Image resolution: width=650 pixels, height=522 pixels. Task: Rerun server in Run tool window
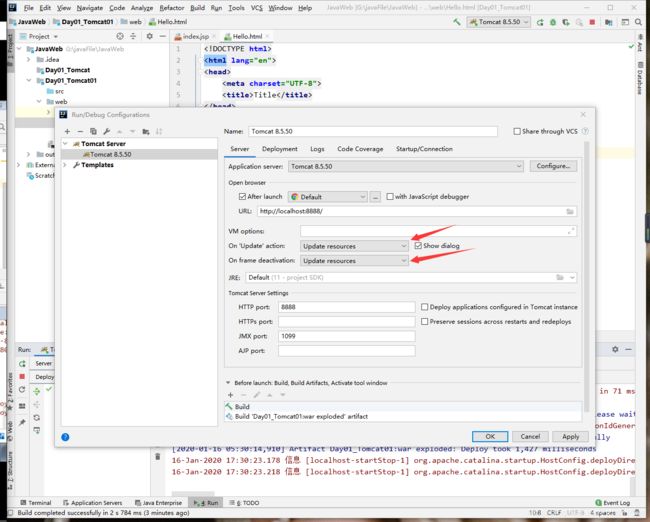click(22, 364)
